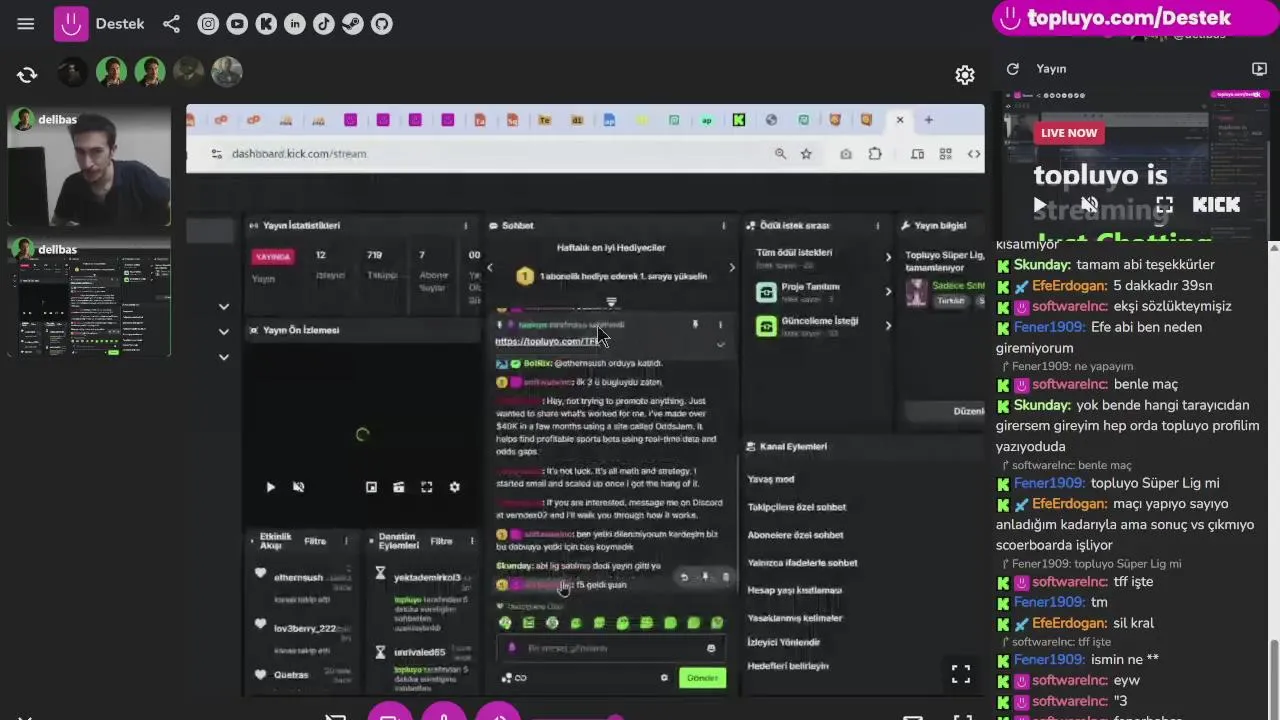Refresh the Yayın panel

point(1013,69)
